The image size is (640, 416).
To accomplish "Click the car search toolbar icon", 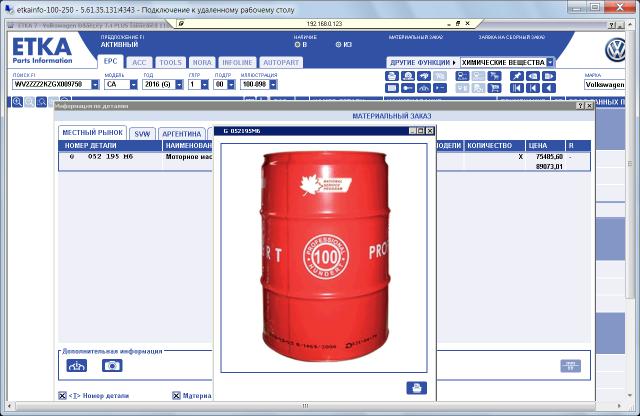I will [424, 76].
